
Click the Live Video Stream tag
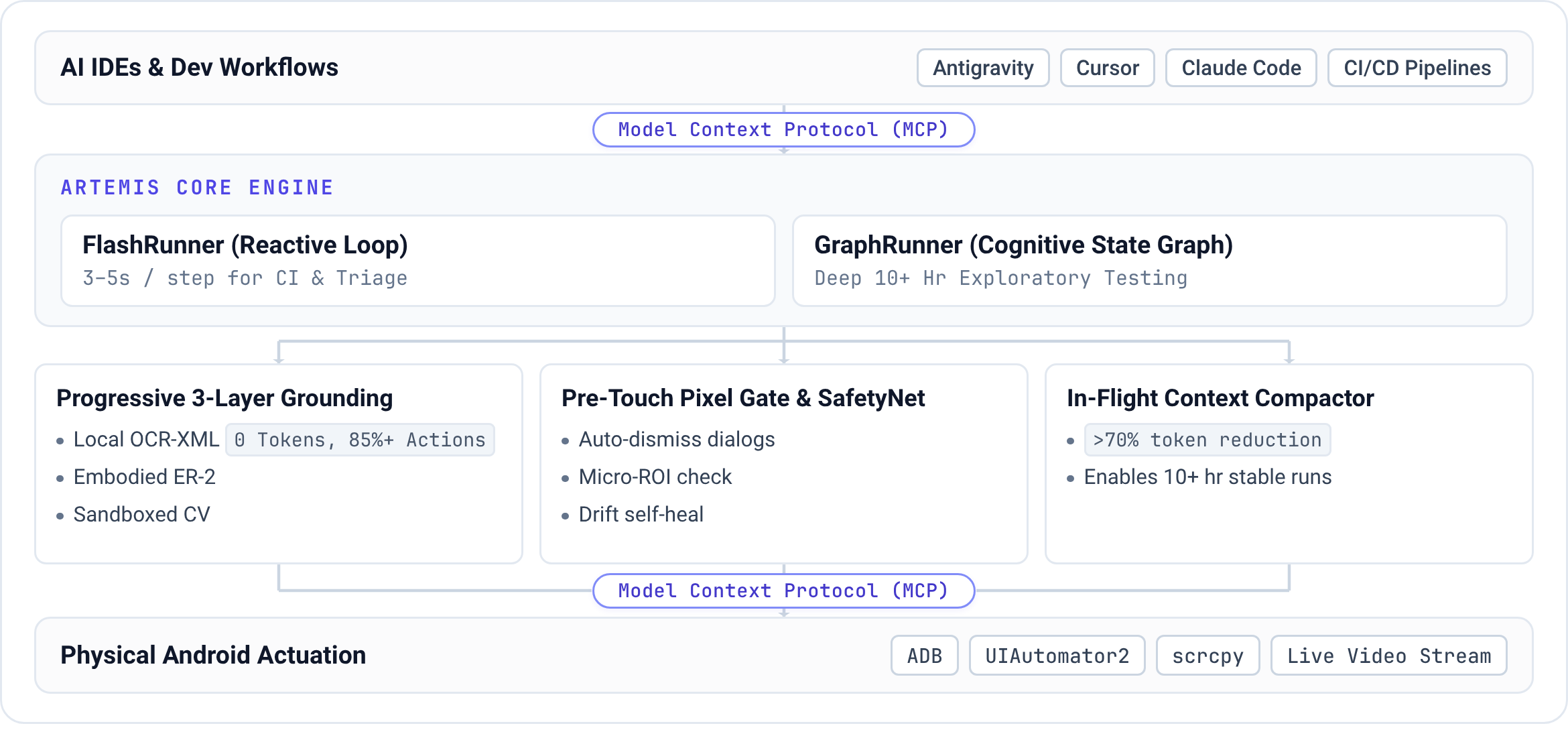[x=1389, y=656]
